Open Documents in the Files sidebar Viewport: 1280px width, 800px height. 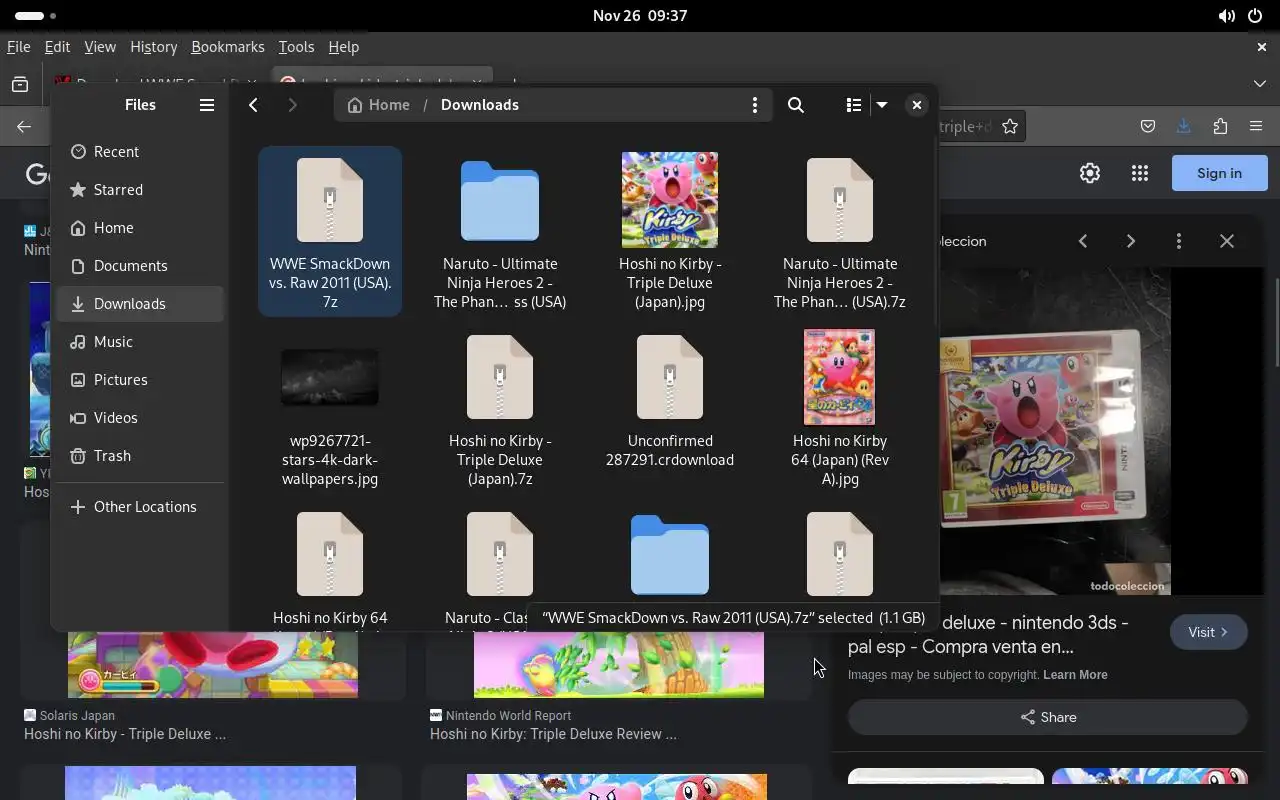click(x=140, y=266)
